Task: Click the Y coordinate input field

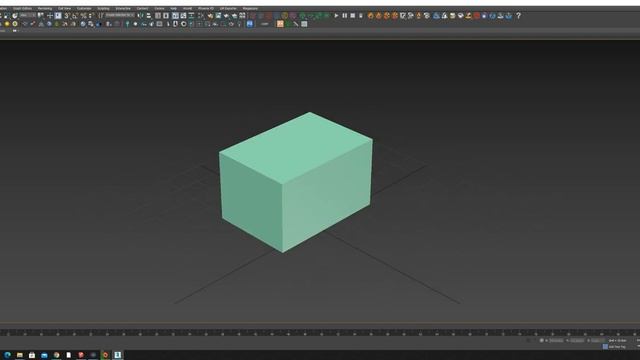Action: coord(577,340)
